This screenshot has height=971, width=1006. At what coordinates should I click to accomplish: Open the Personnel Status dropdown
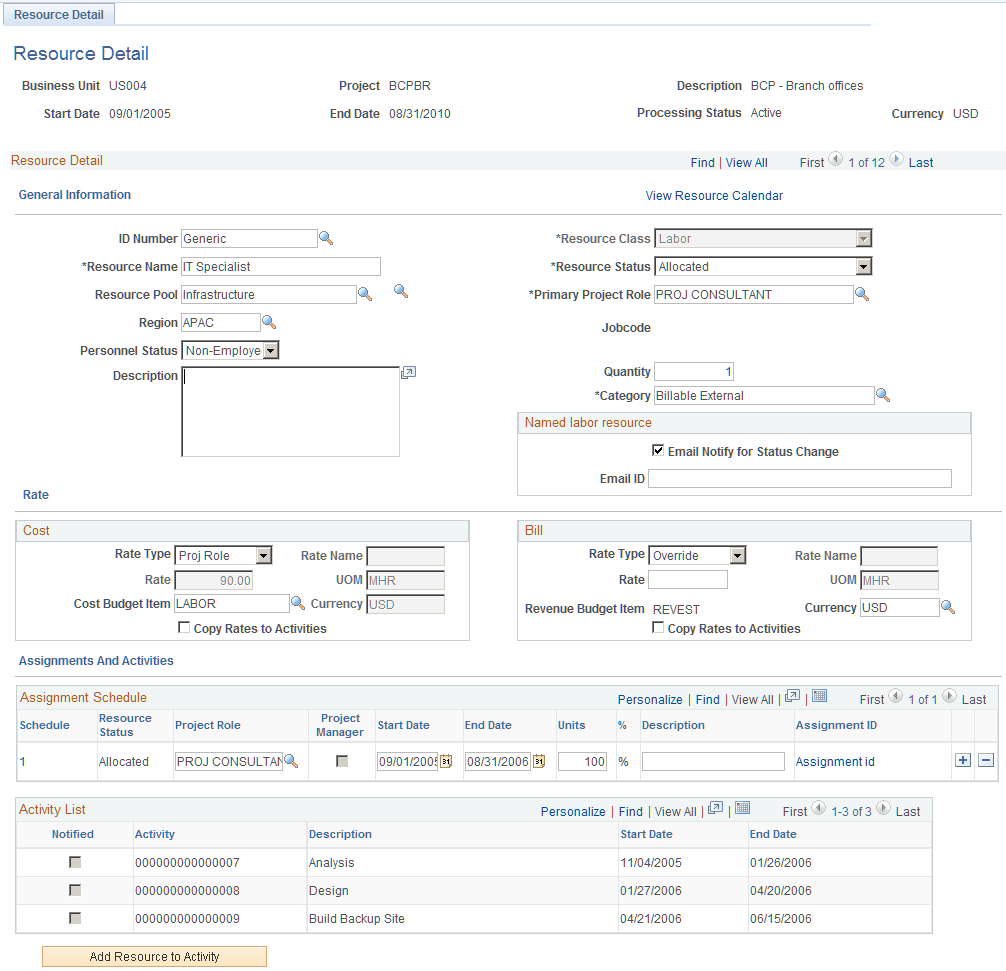click(268, 350)
